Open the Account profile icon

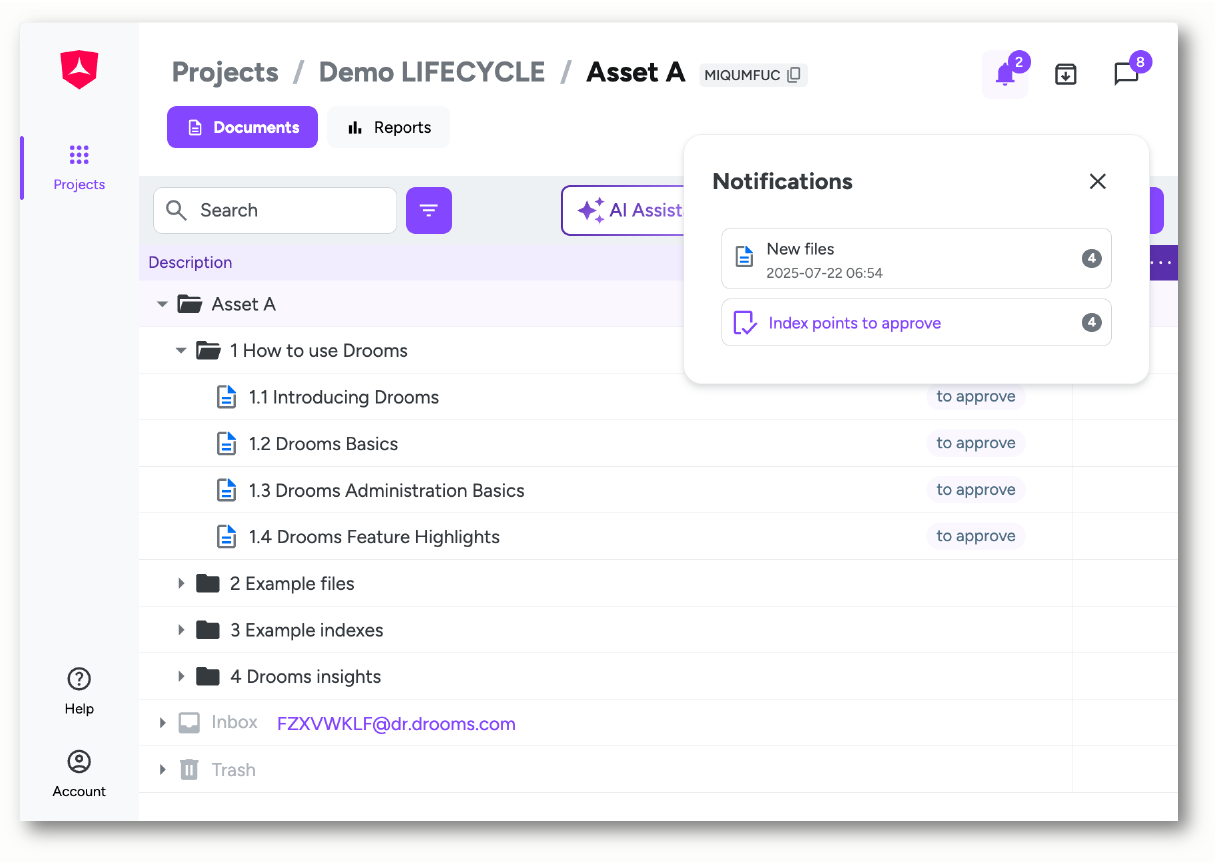(79, 762)
